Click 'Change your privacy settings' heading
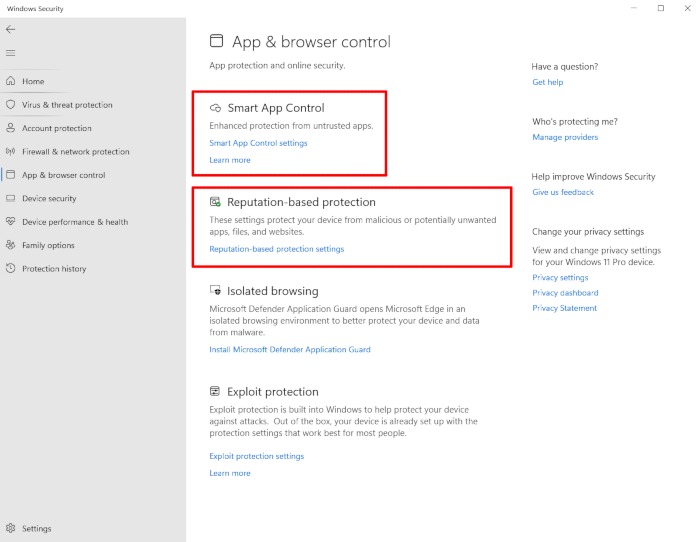 coord(588,232)
